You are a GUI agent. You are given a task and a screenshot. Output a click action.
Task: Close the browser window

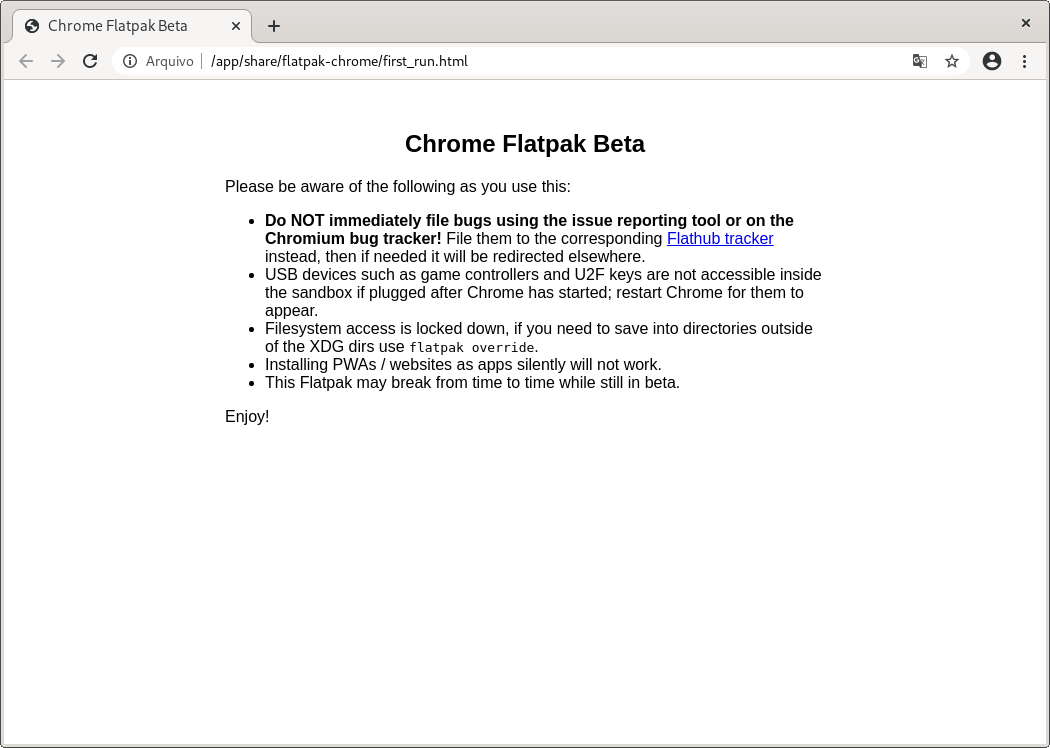1025,23
